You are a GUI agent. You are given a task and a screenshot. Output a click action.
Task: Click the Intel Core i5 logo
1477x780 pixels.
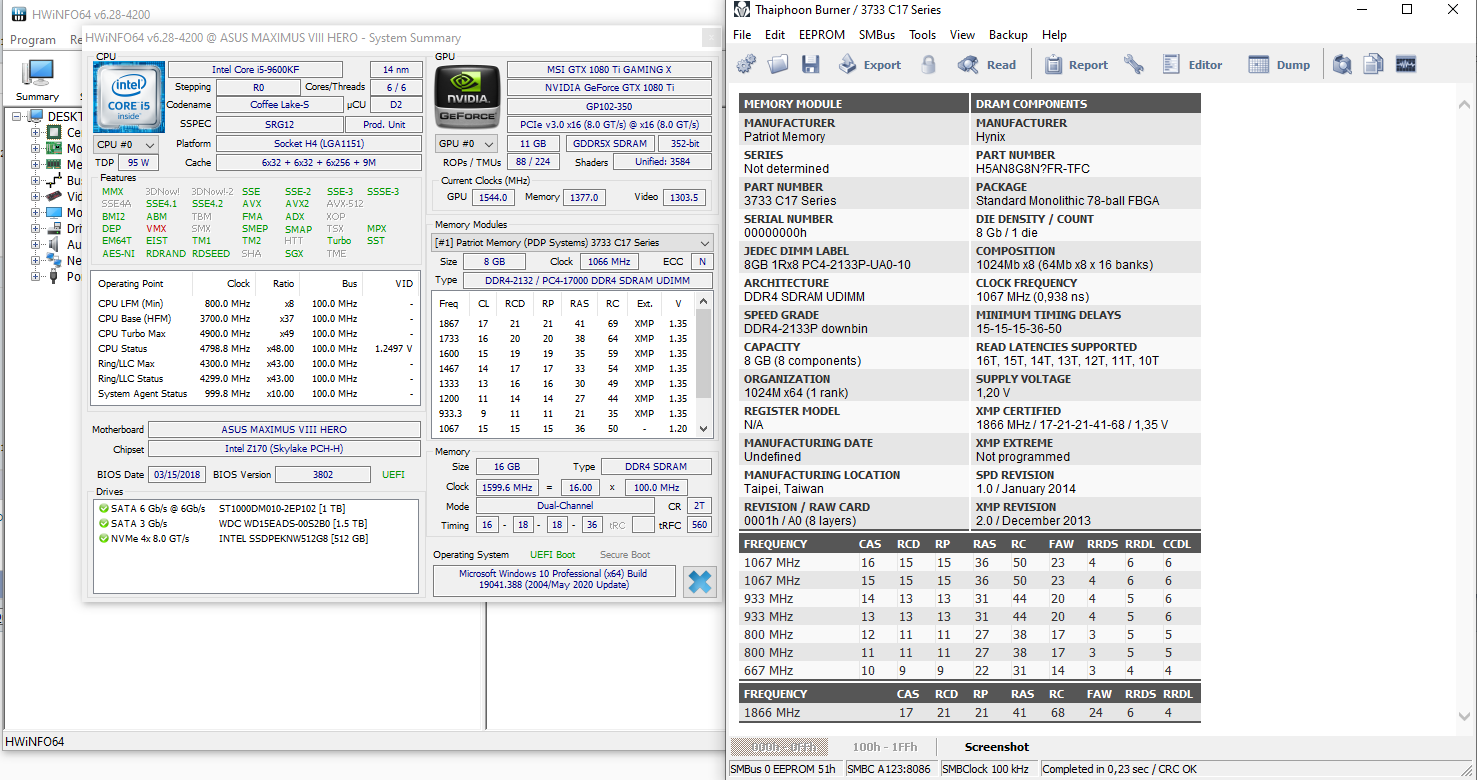[x=128, y=97]
